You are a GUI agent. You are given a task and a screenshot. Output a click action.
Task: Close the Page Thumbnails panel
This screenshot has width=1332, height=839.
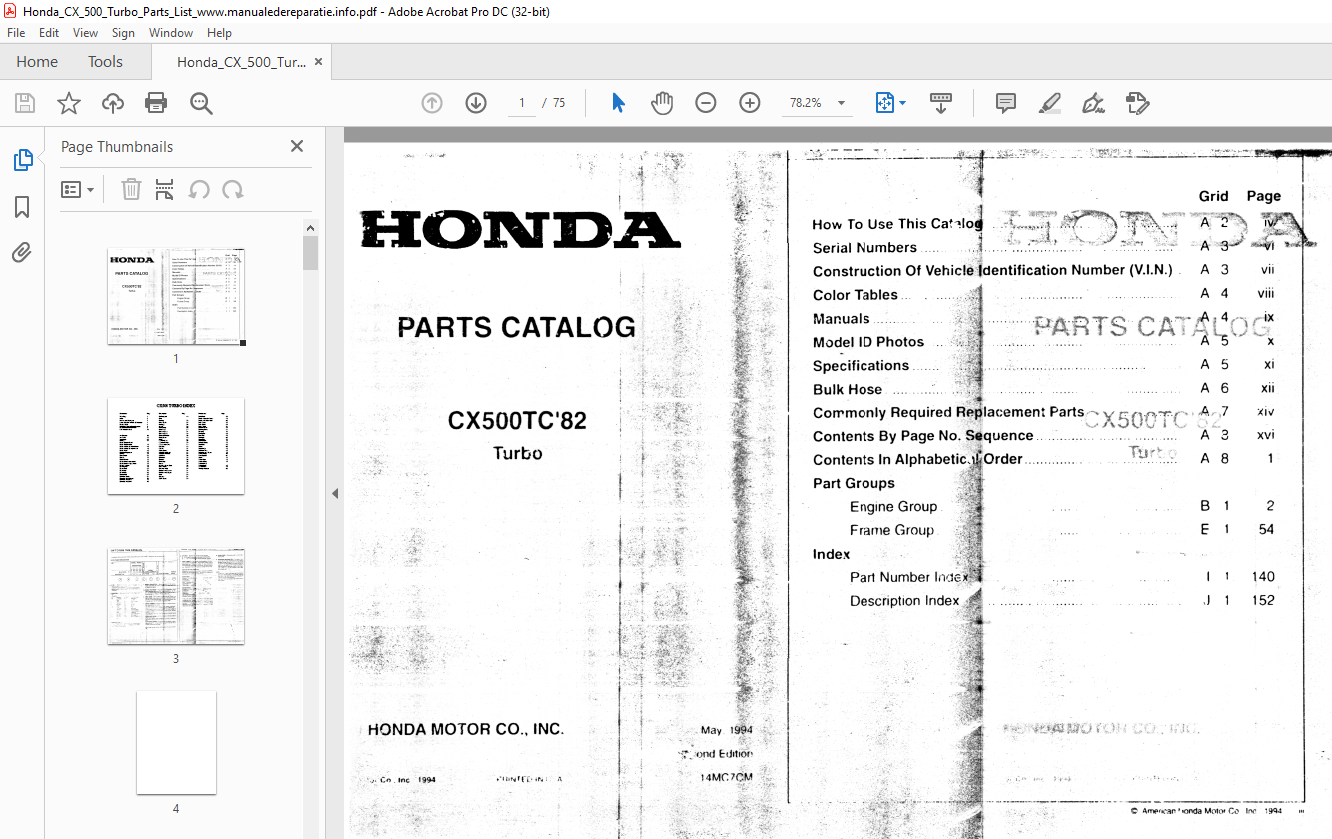[x=297, y=146]
